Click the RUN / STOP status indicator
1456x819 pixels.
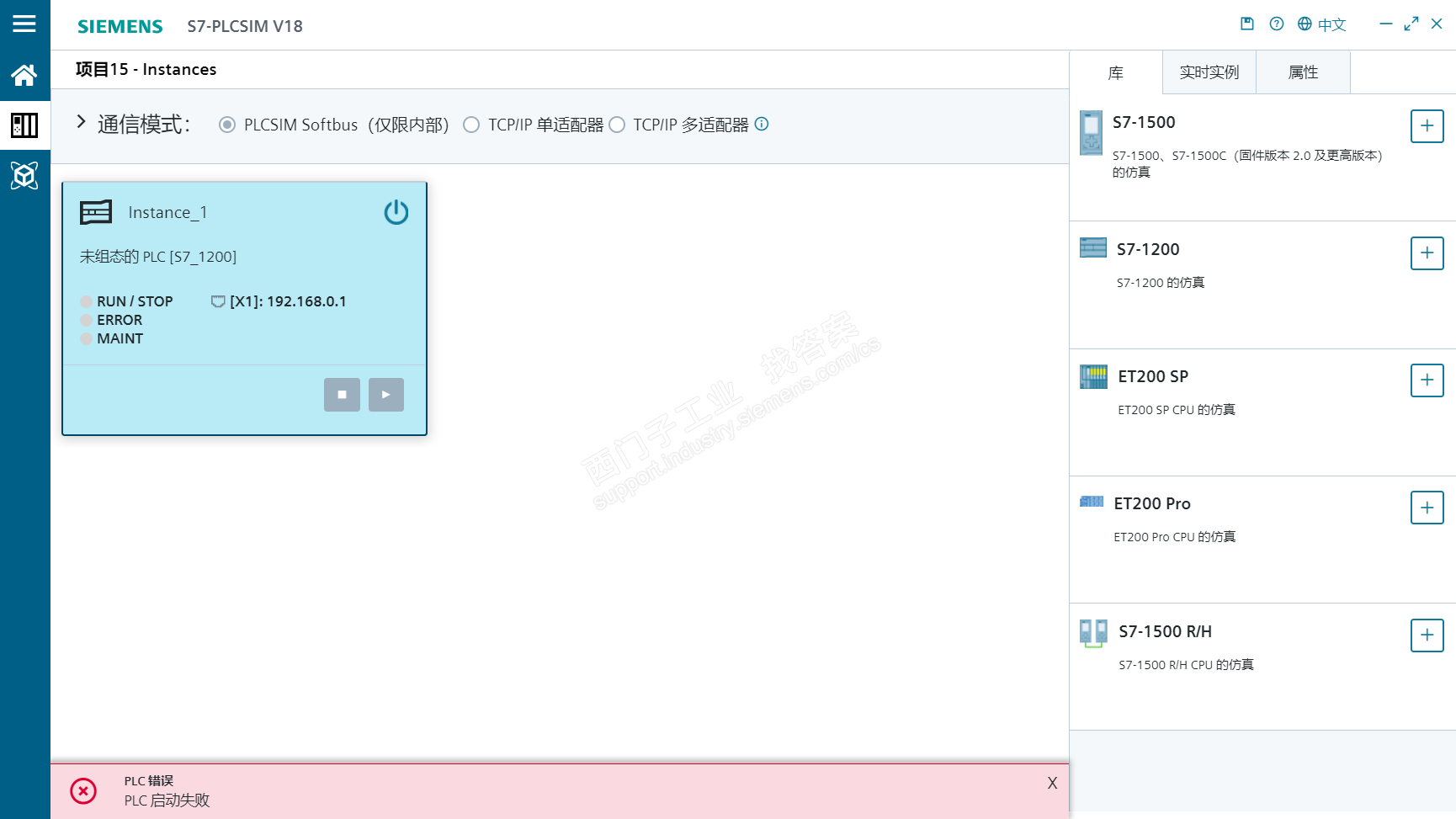86,301
